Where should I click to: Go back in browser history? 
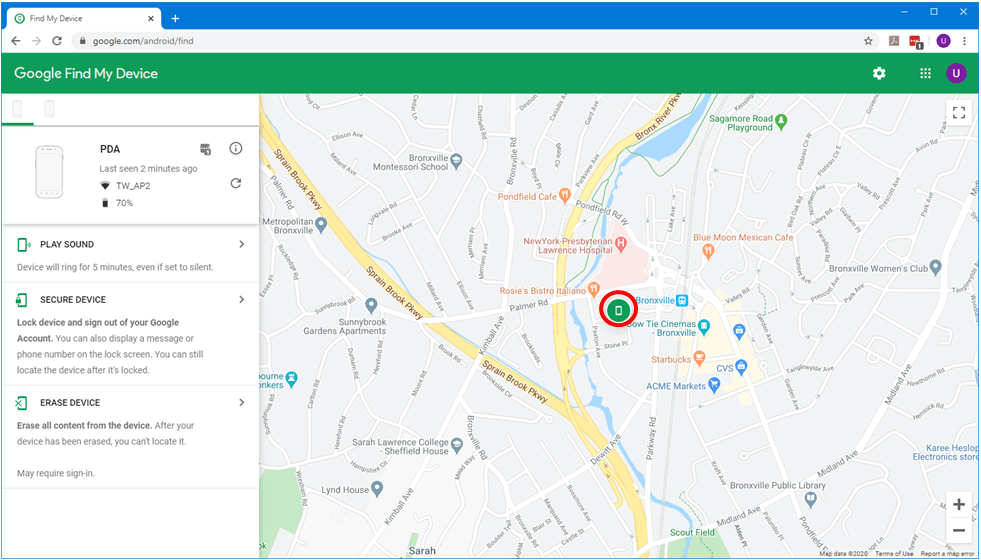[16, 41]
